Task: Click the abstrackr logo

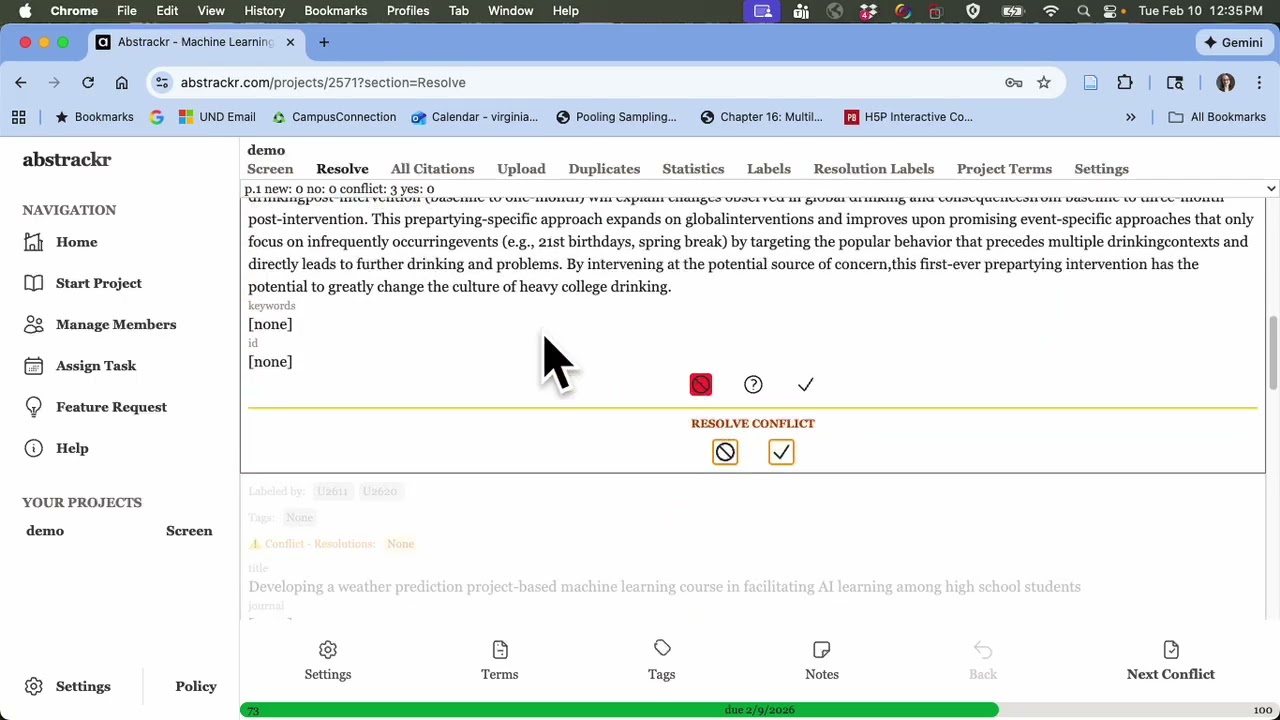Action: coord(67,160)
